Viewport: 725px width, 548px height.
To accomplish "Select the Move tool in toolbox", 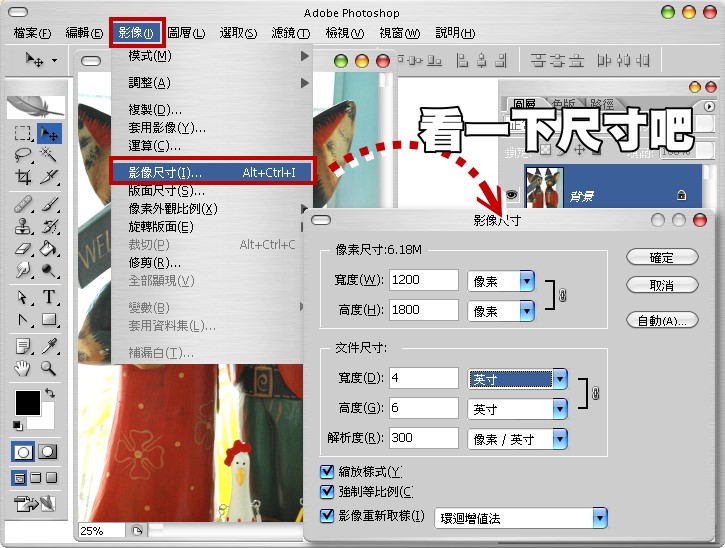I will click(x=49, y=133).
